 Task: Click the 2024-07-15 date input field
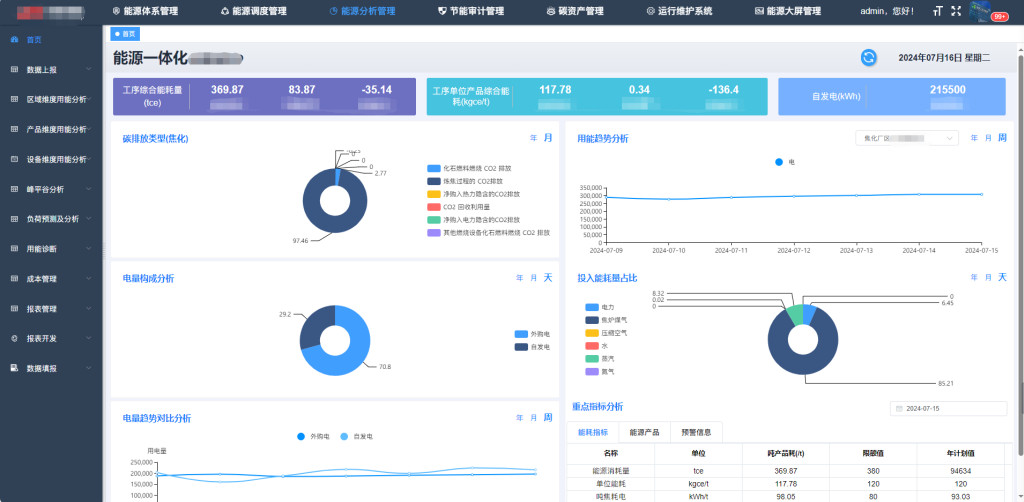click(948, 409)
